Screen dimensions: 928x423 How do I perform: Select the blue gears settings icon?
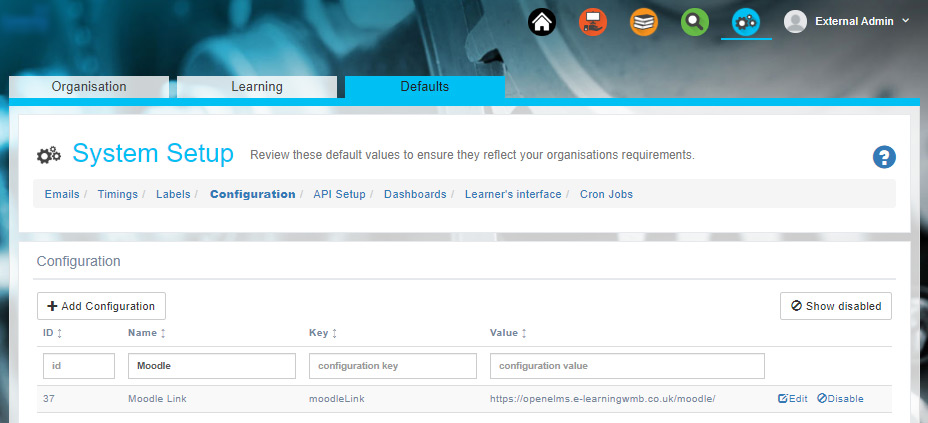tap(746, 22)
